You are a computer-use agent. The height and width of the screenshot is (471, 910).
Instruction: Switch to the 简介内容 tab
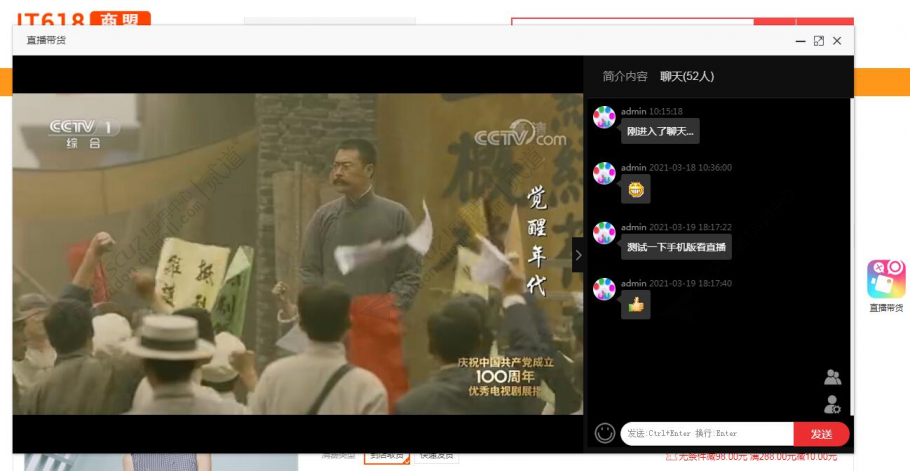(624, 77)
